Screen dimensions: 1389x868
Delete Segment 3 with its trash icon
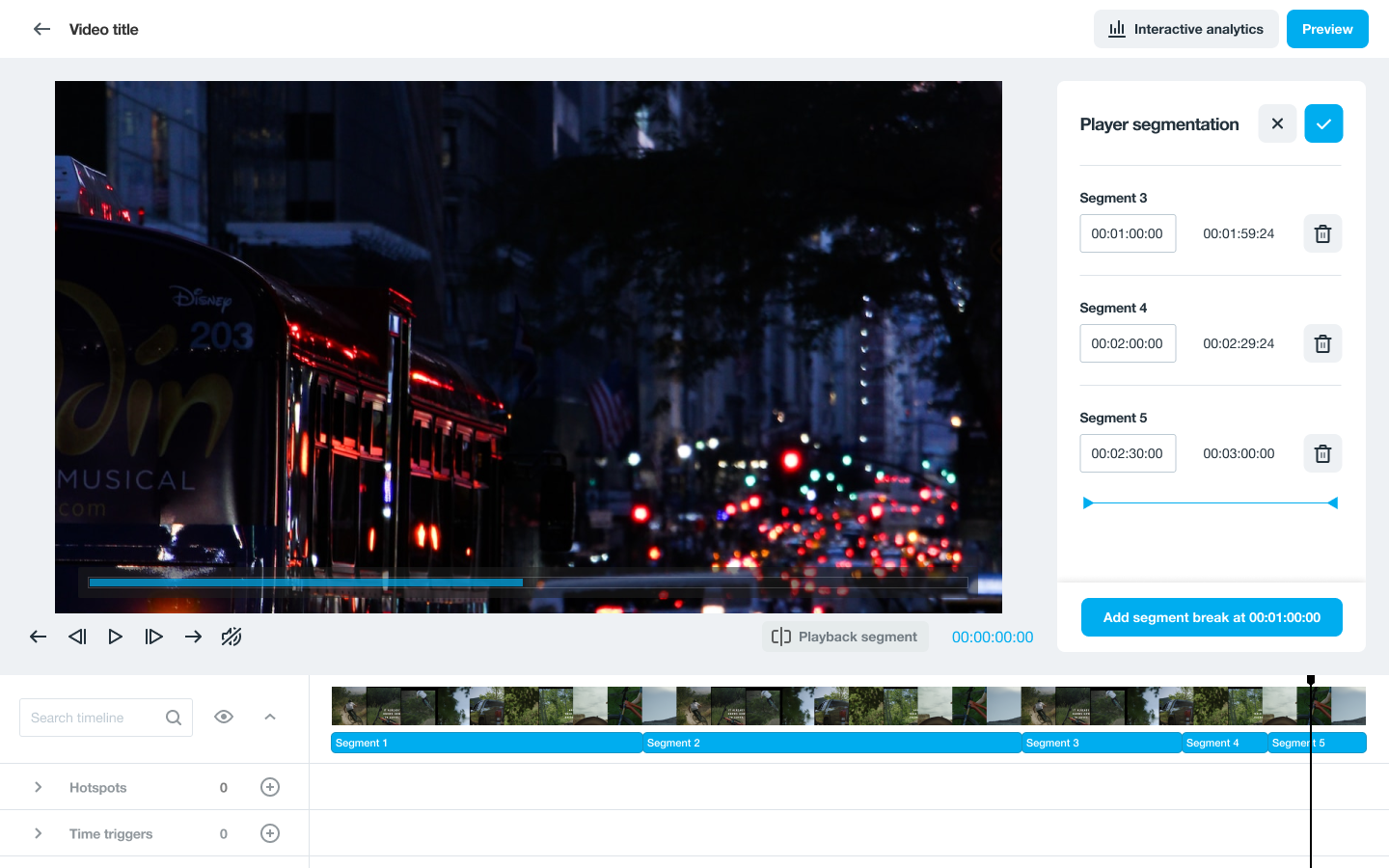[1322, 233]
